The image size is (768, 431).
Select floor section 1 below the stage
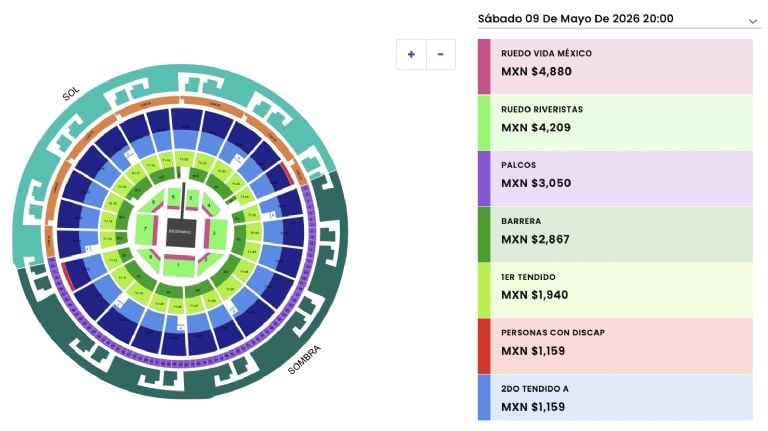(x=179, y=265)
